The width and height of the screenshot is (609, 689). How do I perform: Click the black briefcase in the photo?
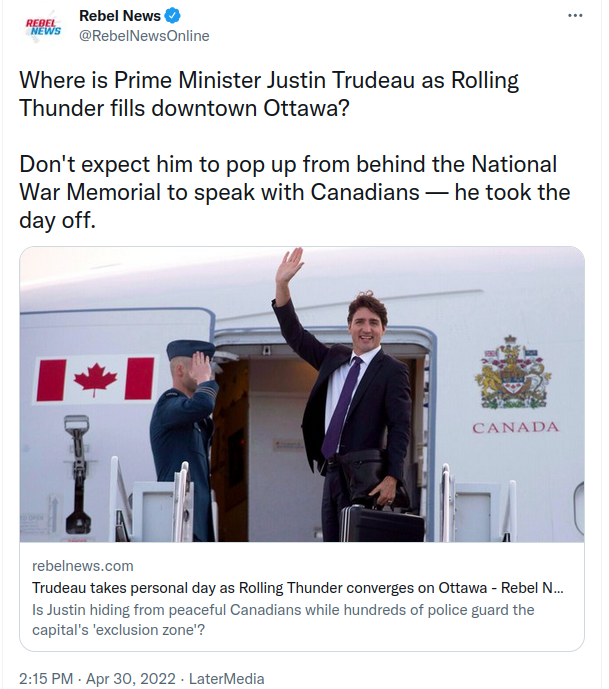point(383,522)
